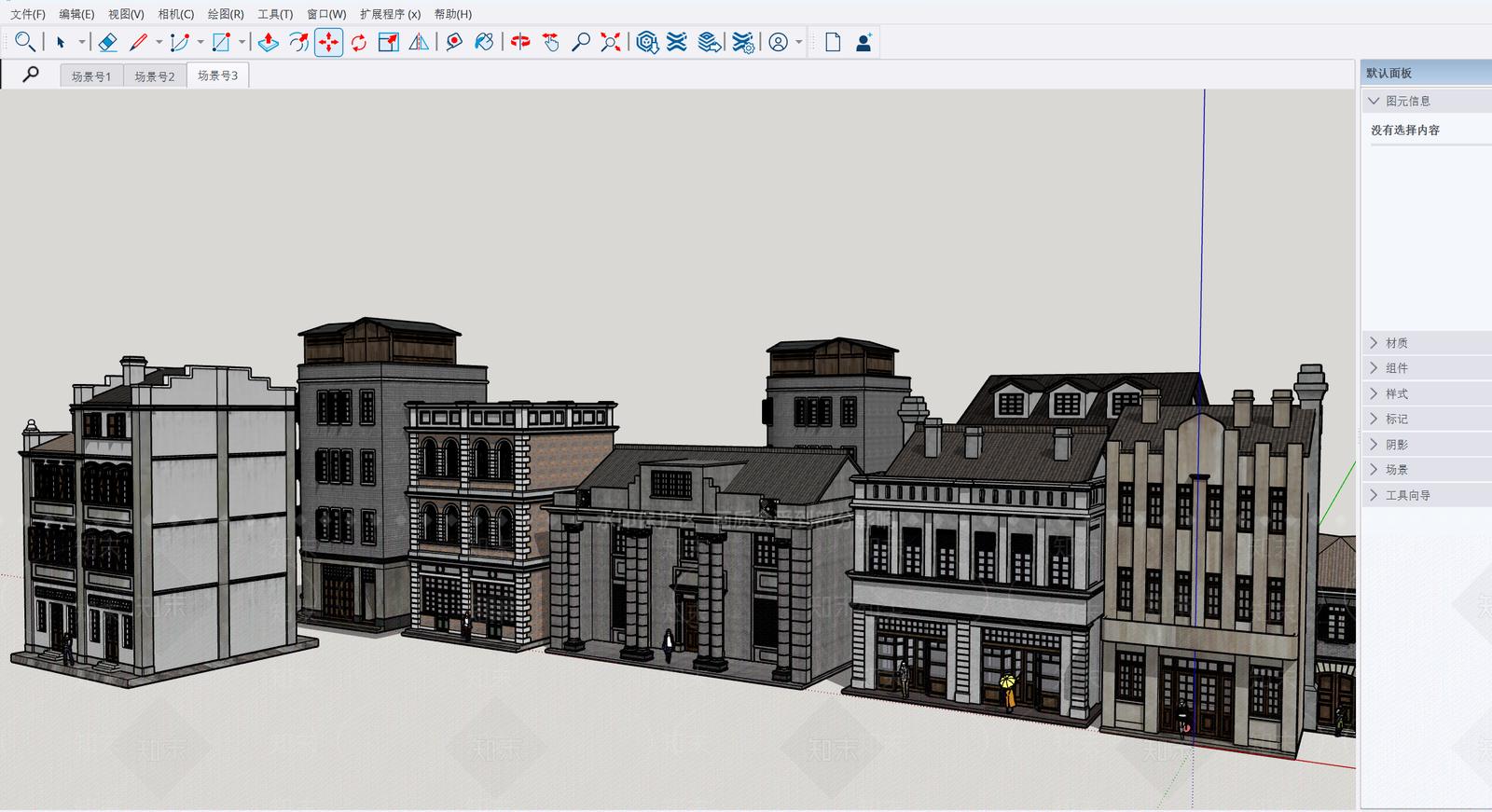Select the arrow Select tool
The height and width of the screenshot is (812, 1492).
[61, 42]
